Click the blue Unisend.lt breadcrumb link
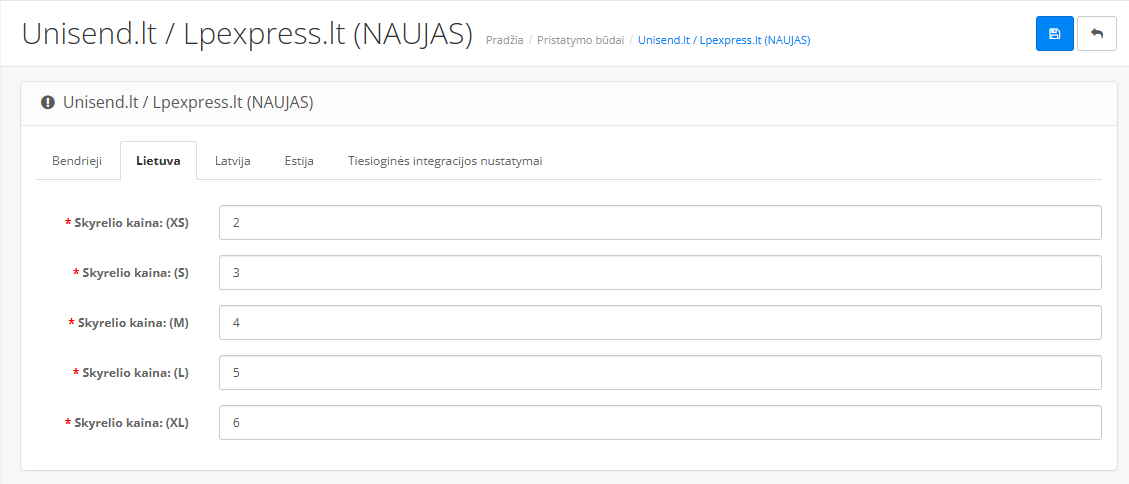1129x484 pixels. (723, 41)
